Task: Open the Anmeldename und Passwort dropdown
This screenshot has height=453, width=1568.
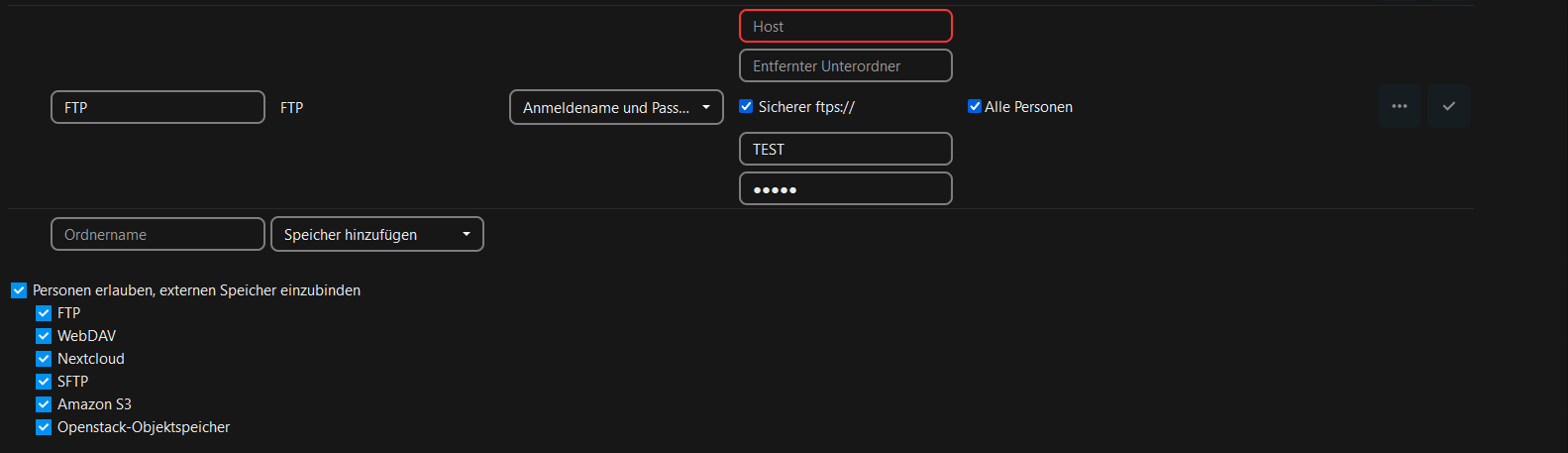Action: [x=616, y=107]
